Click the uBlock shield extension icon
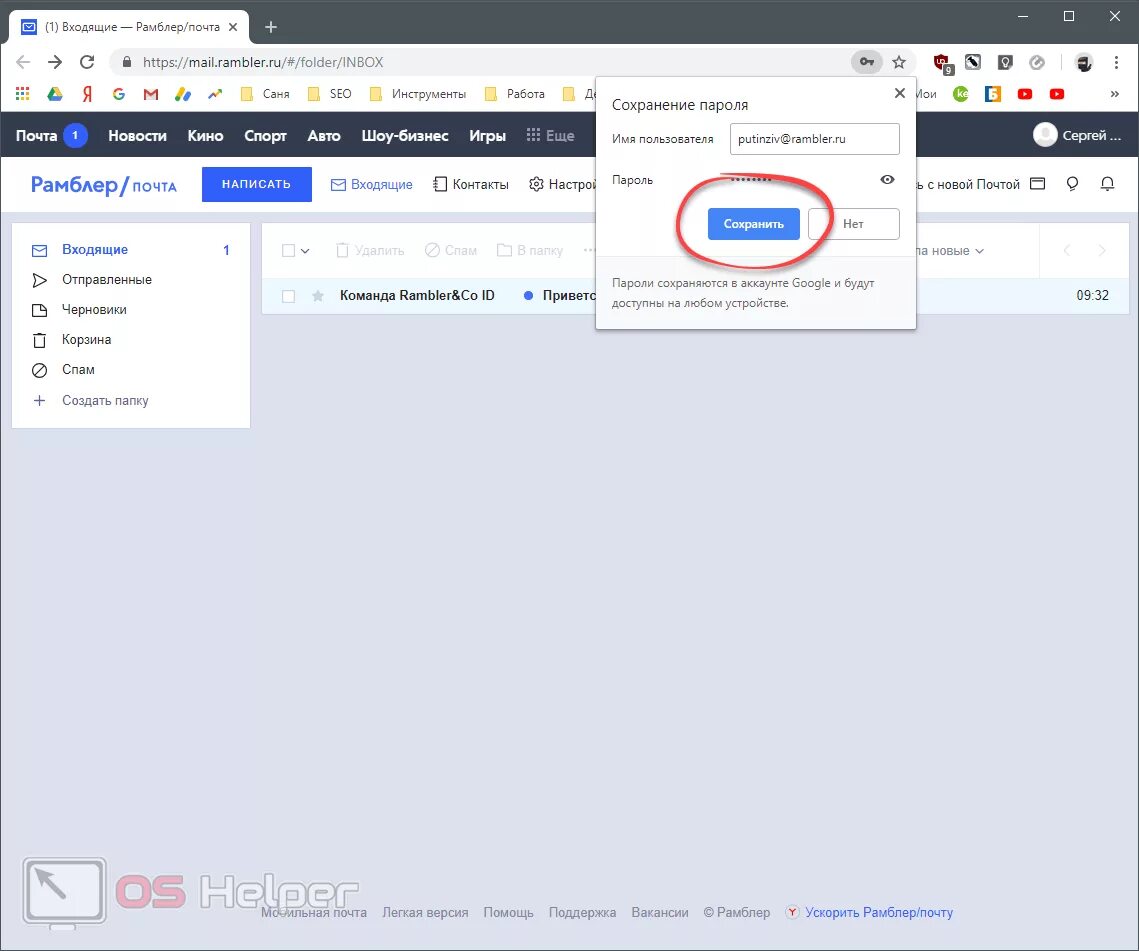 pos(942,63)
